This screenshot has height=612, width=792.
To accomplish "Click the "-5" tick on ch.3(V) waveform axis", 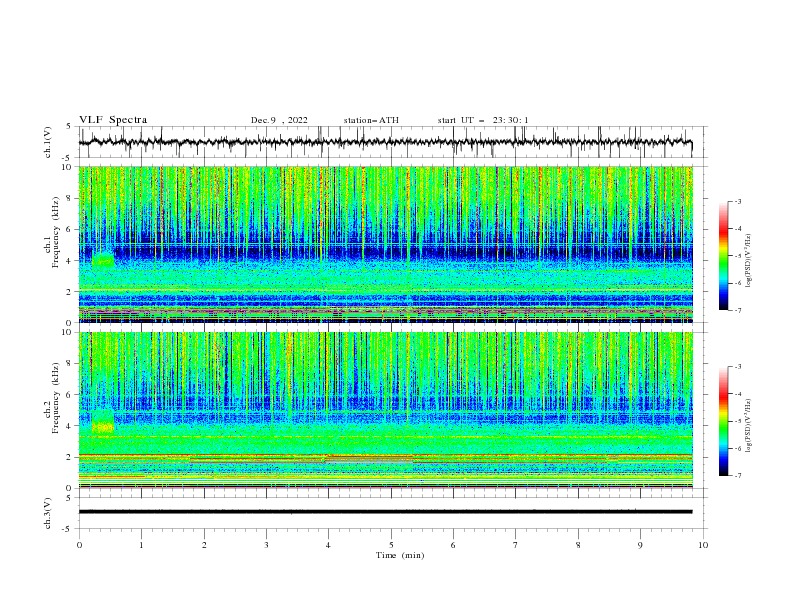I will [68, 529].
